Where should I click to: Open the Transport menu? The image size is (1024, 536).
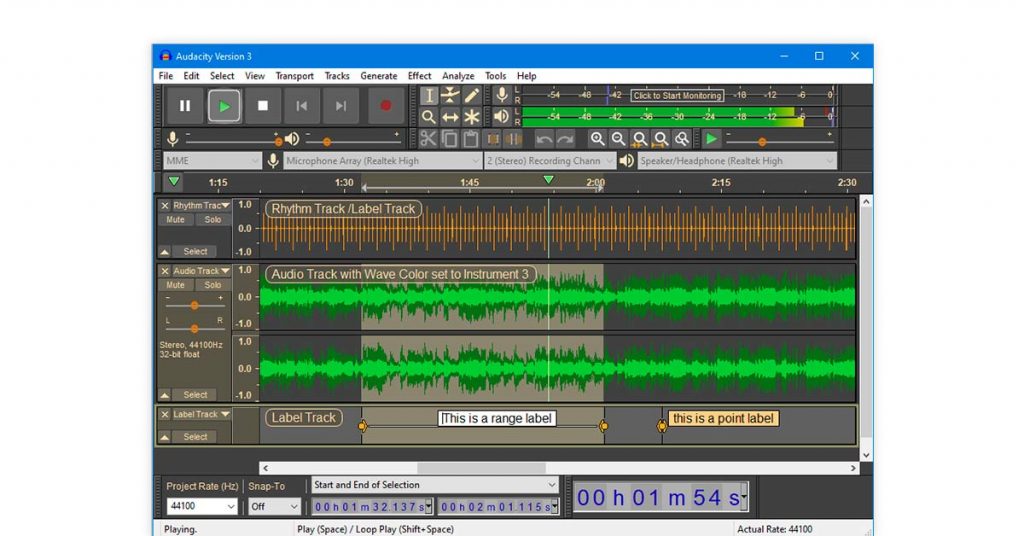point(295,76)
